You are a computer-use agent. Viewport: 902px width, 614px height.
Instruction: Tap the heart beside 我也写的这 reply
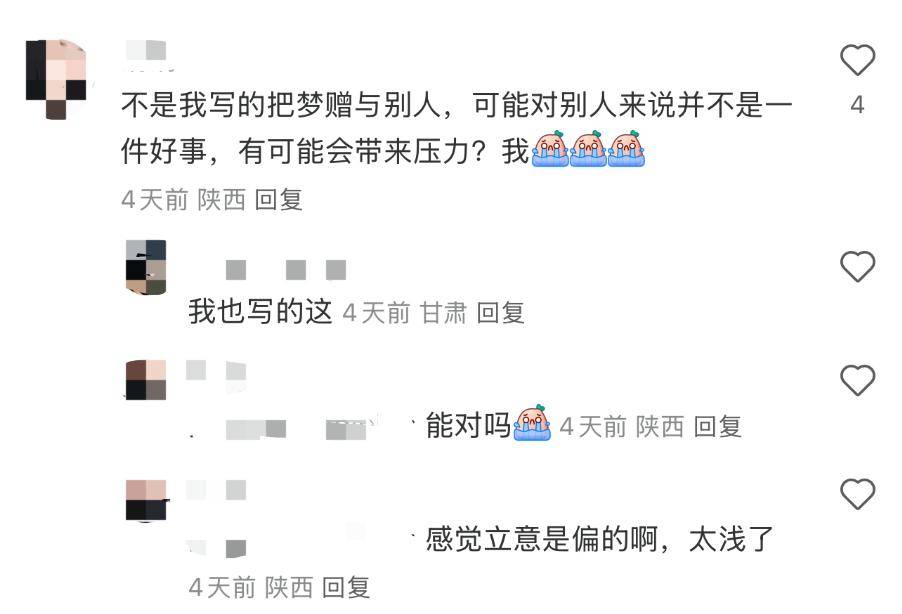(x=857, y=266)
